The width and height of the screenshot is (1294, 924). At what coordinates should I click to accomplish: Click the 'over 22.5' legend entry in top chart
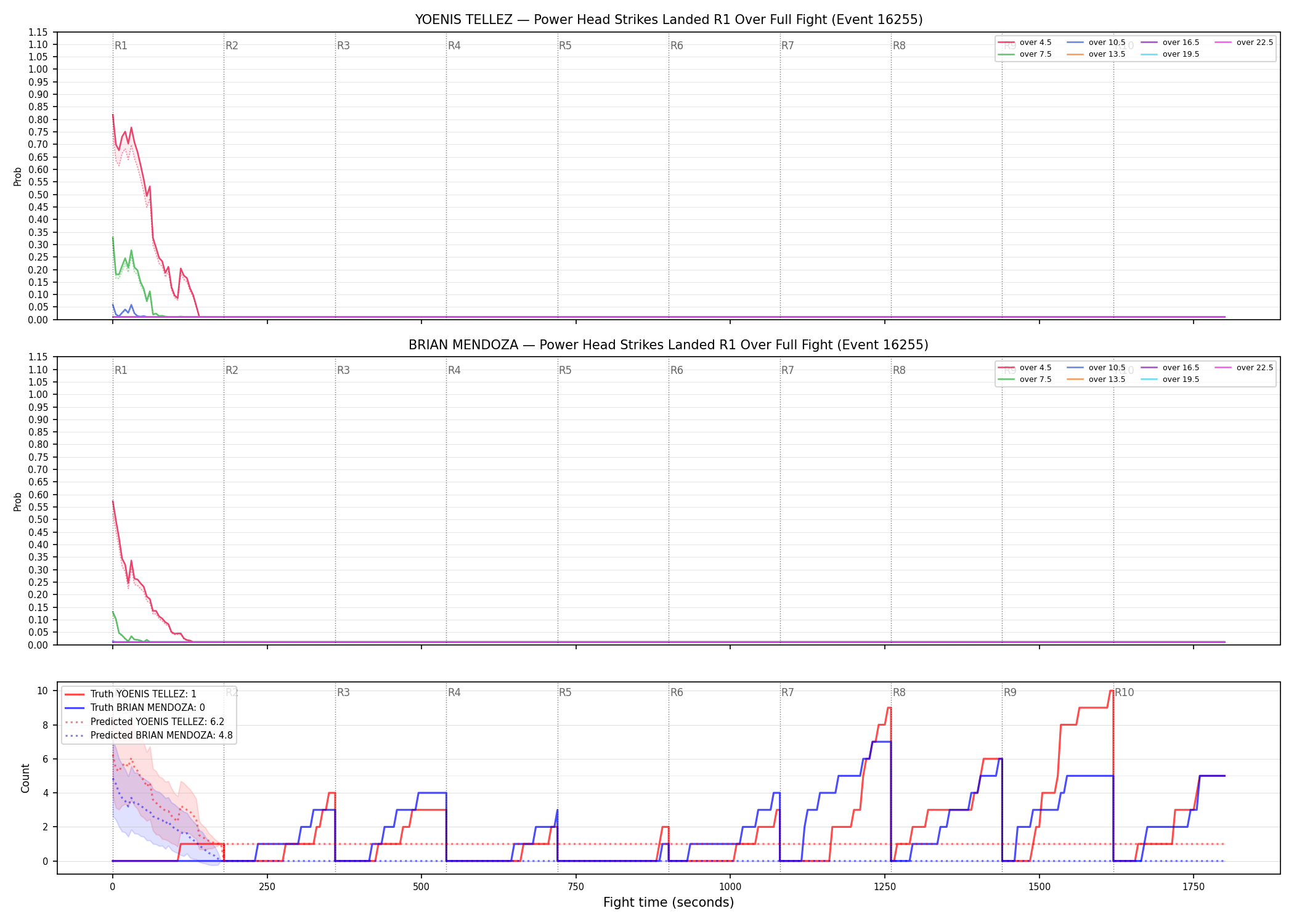click(x=1244, y=43)
